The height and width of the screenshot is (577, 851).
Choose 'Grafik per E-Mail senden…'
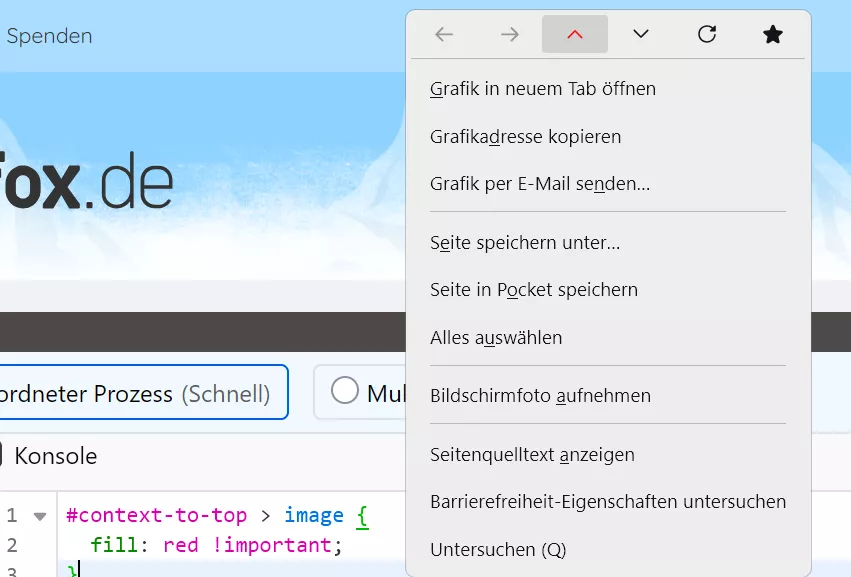[608, 184]
